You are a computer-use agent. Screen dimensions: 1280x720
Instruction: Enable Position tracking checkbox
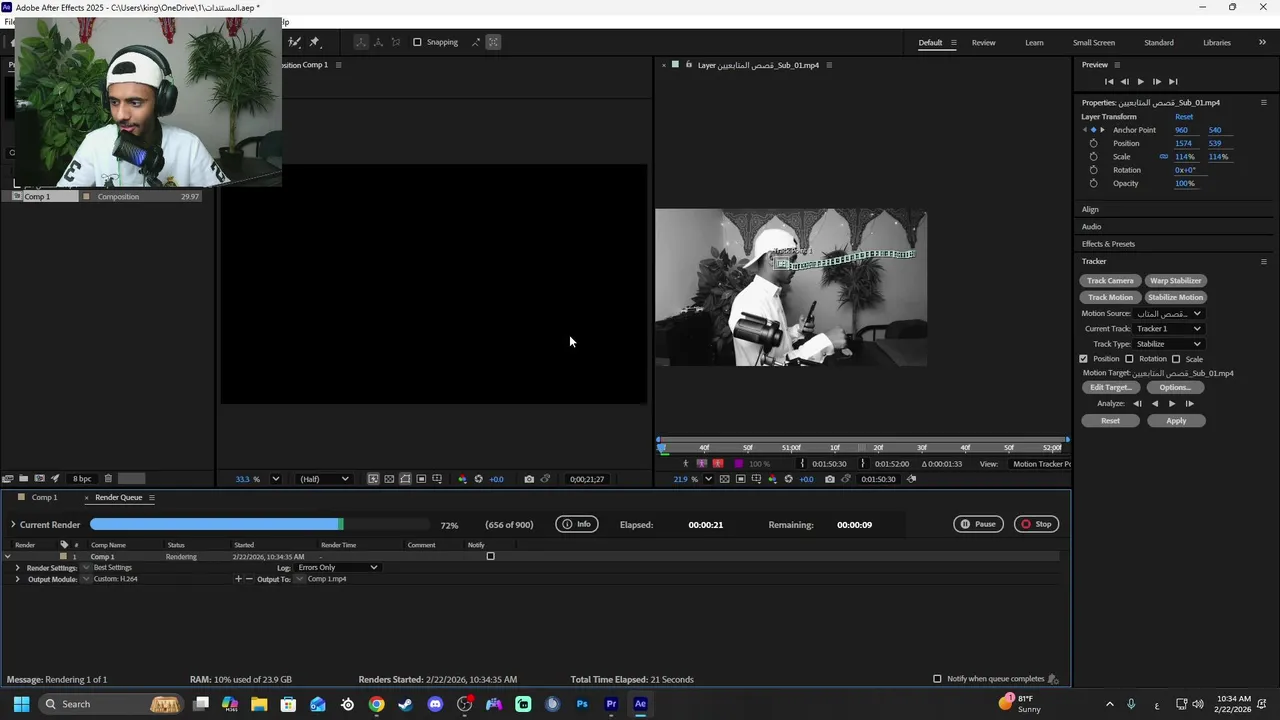[x=1083, y=359]
